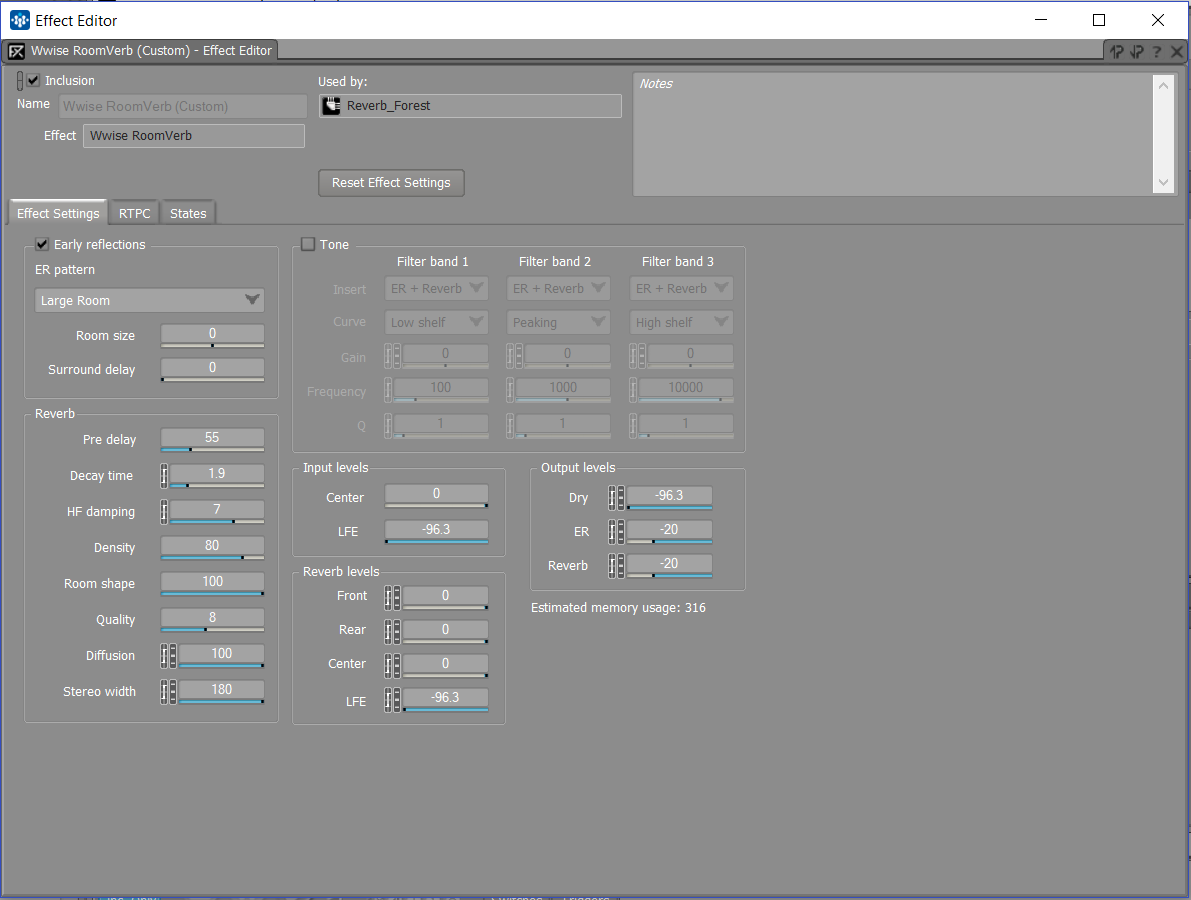1191x900 pixels.
Task: Click RTPC indicator beside Diffusion
Action: tap(164, 655)
